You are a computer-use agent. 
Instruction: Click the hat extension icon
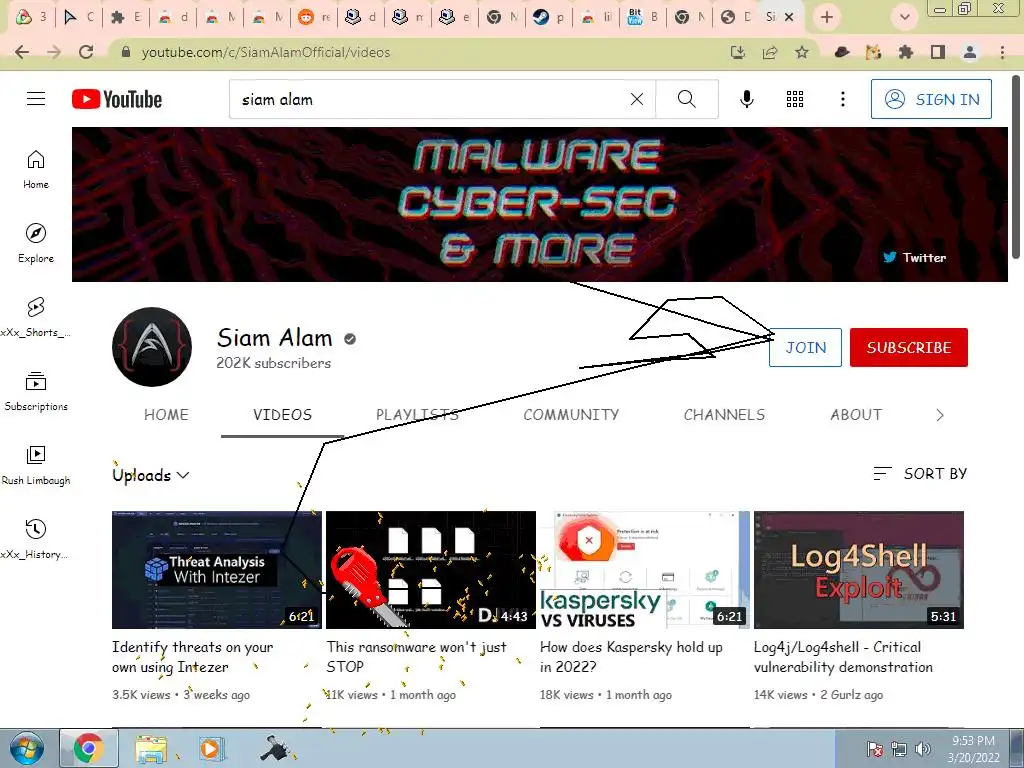pos(842,52)
